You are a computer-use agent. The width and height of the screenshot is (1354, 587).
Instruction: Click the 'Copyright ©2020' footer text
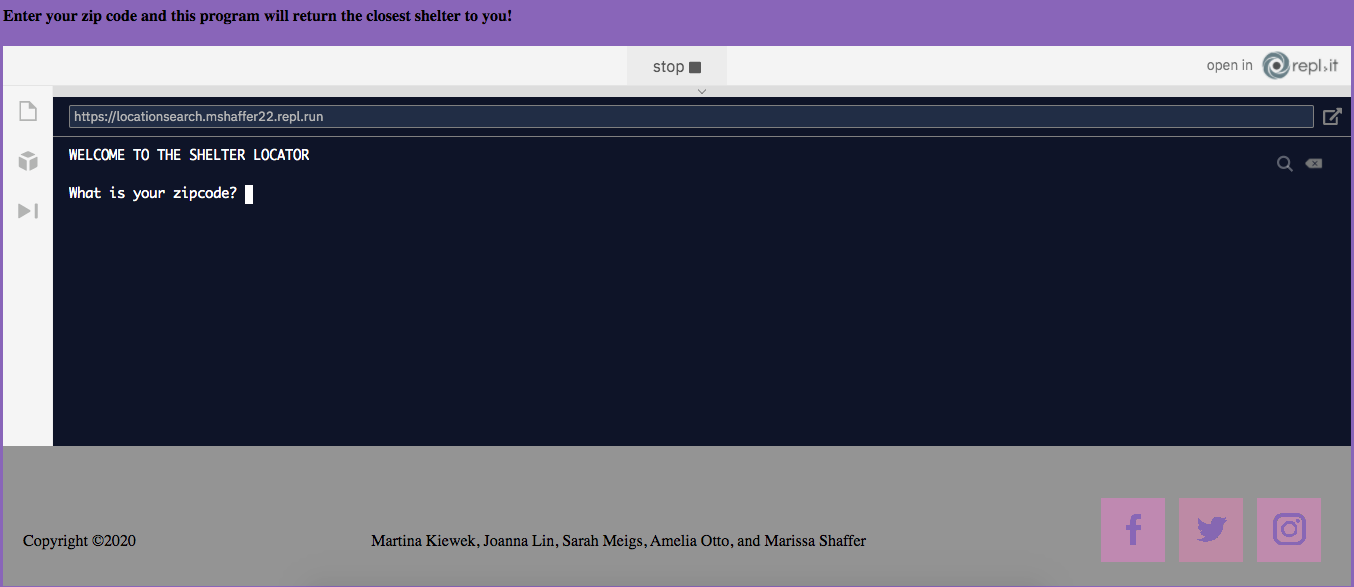[x=80, y=541]
